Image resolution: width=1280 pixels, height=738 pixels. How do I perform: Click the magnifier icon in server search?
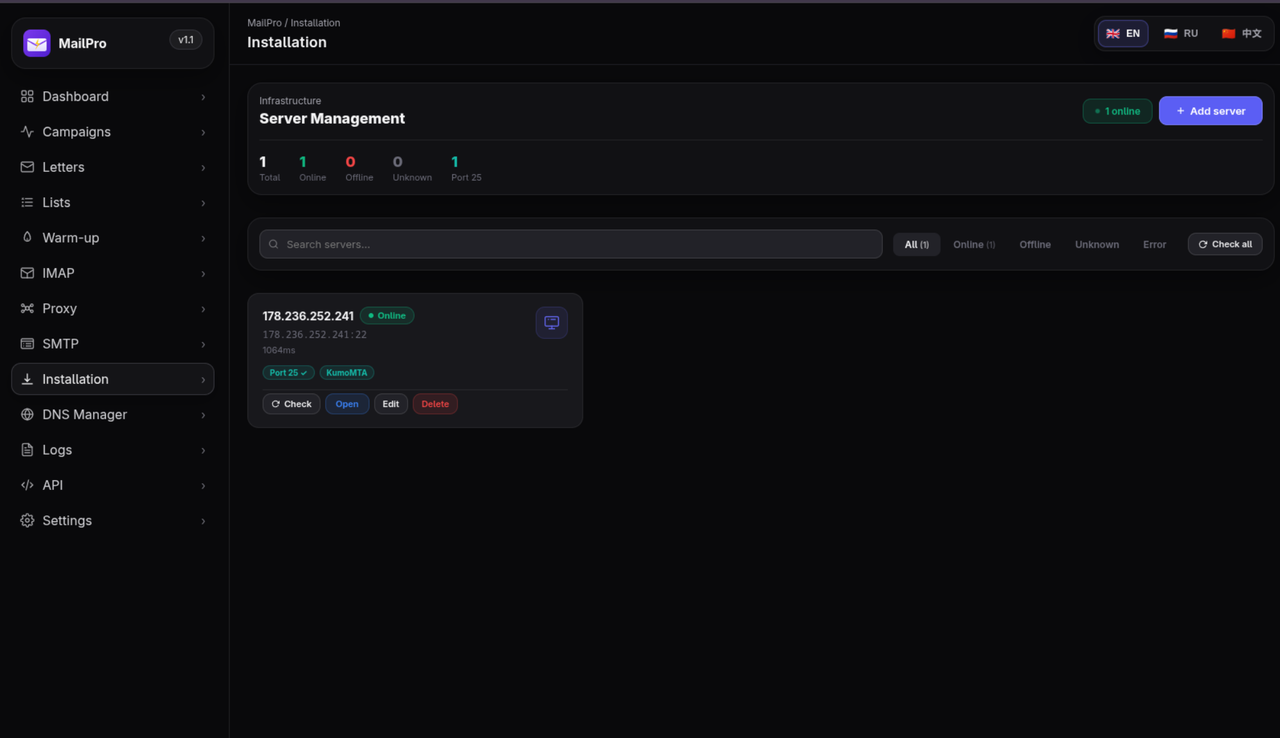point(274,244)
